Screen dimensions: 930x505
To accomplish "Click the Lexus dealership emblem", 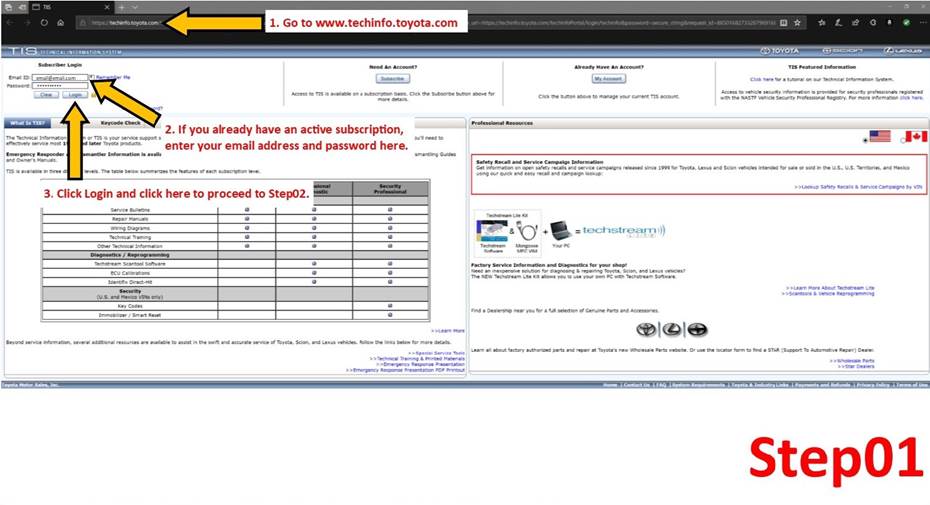I will click(671, 329).
